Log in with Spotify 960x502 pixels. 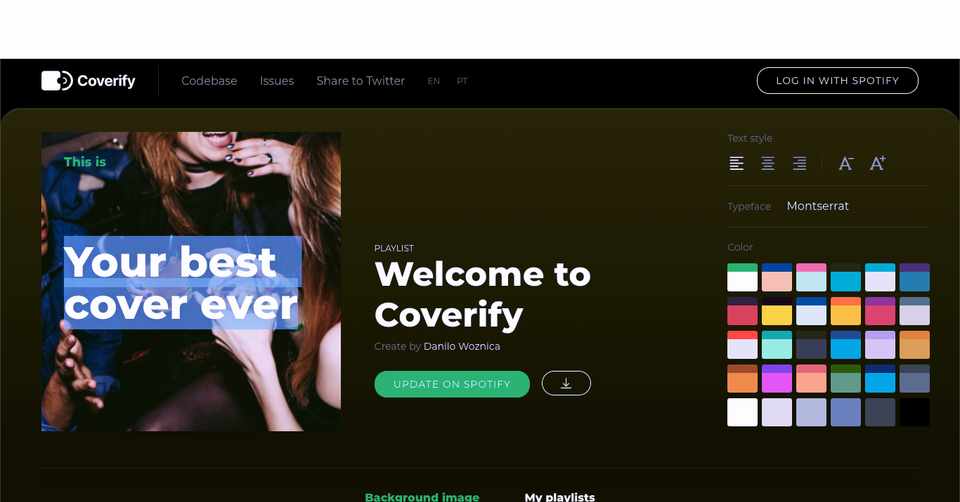pos(838,81)
